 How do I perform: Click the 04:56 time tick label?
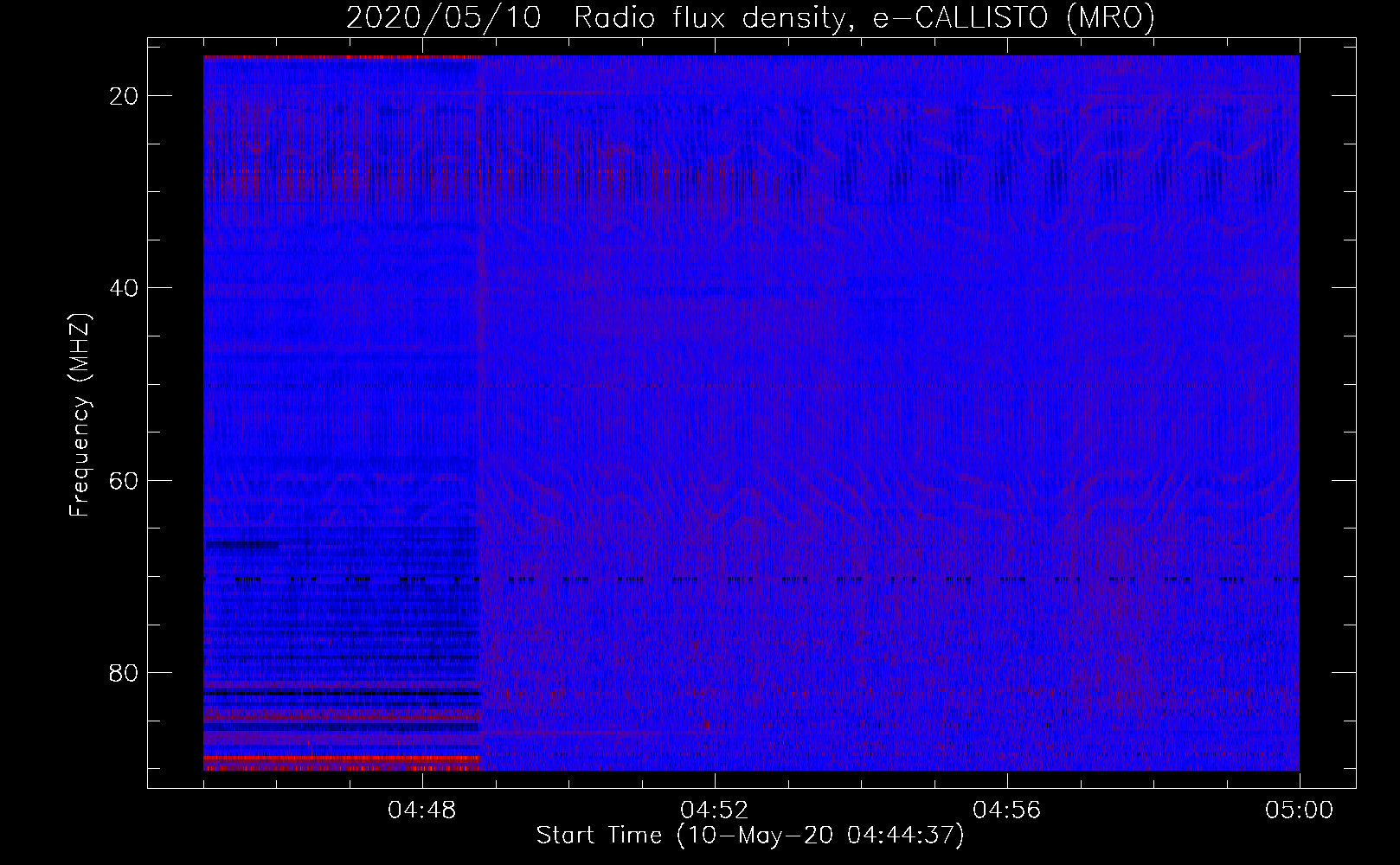coord(1007,811)
